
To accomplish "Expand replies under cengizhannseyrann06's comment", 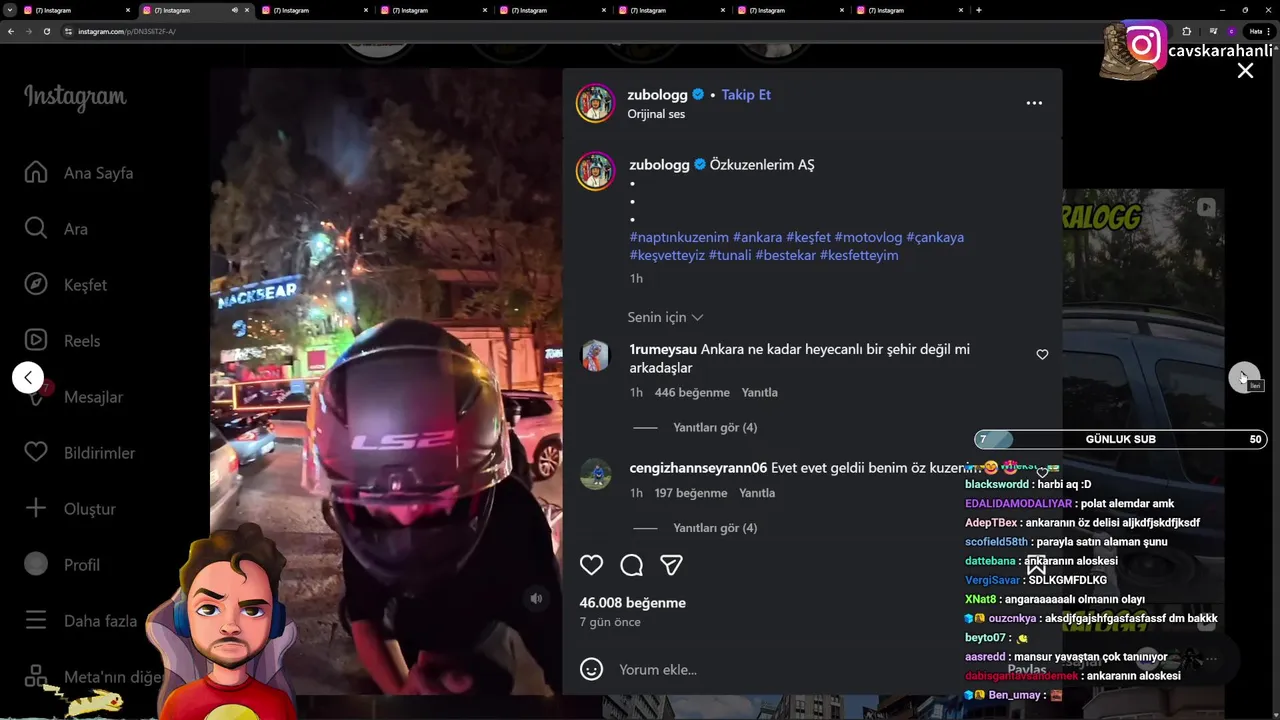I will pyautogui.click(x=714, y=528).
